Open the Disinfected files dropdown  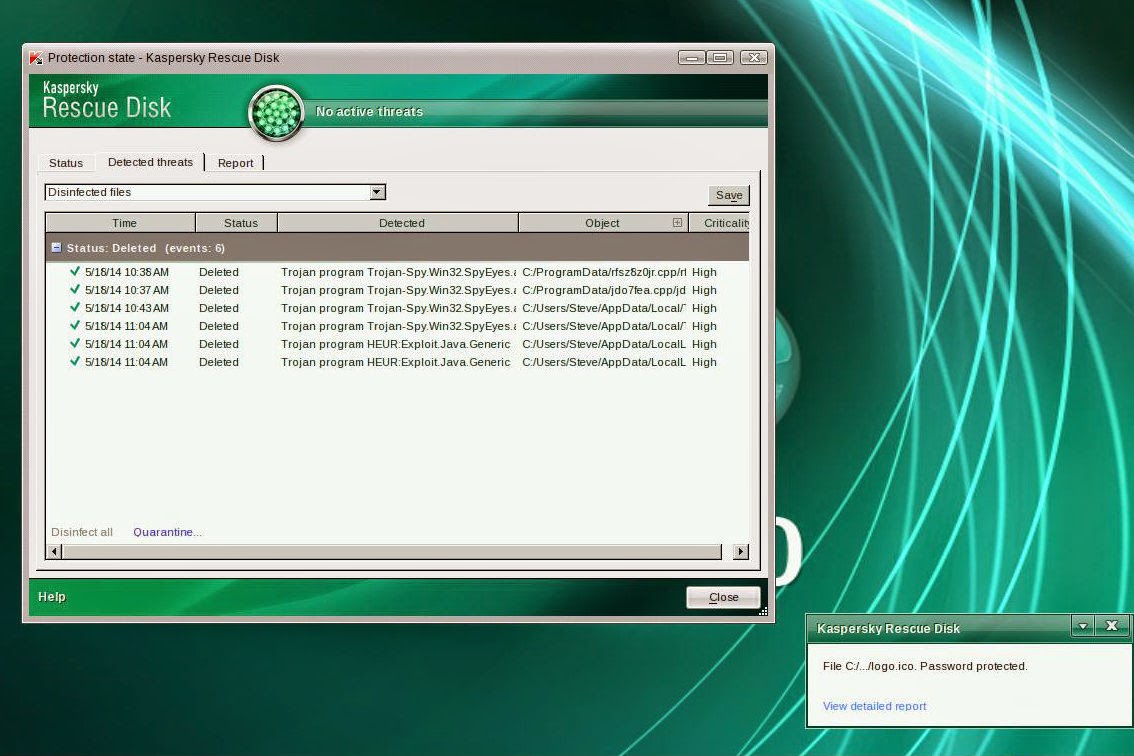378,192
